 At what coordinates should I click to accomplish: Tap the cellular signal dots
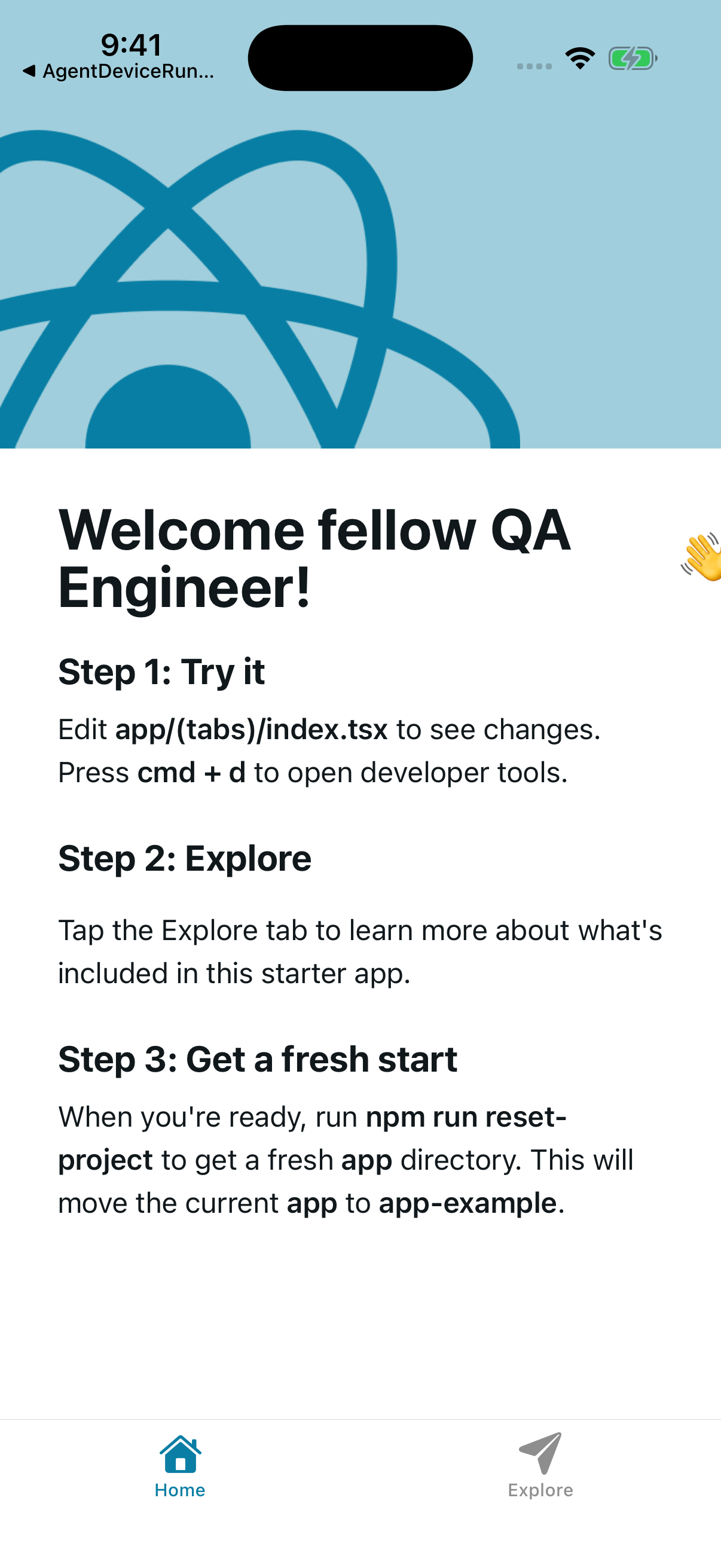[x=534, y=66]
